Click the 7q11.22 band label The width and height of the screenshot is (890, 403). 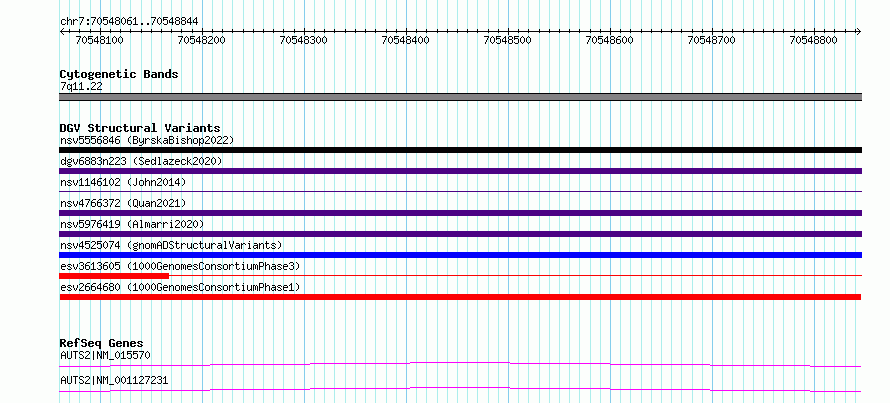tap(81, 87)
